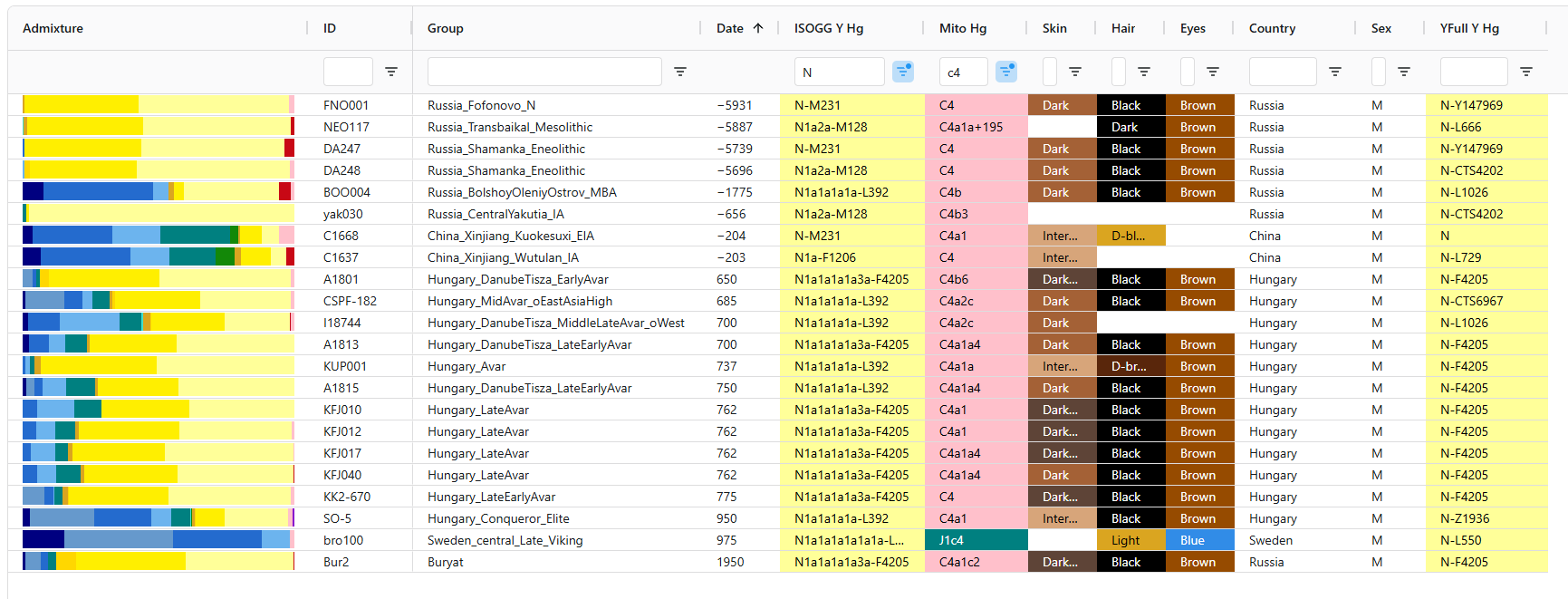Open the Skin column filter icon
Viewport: 1568px width, 599px height.
[1075, 72]
